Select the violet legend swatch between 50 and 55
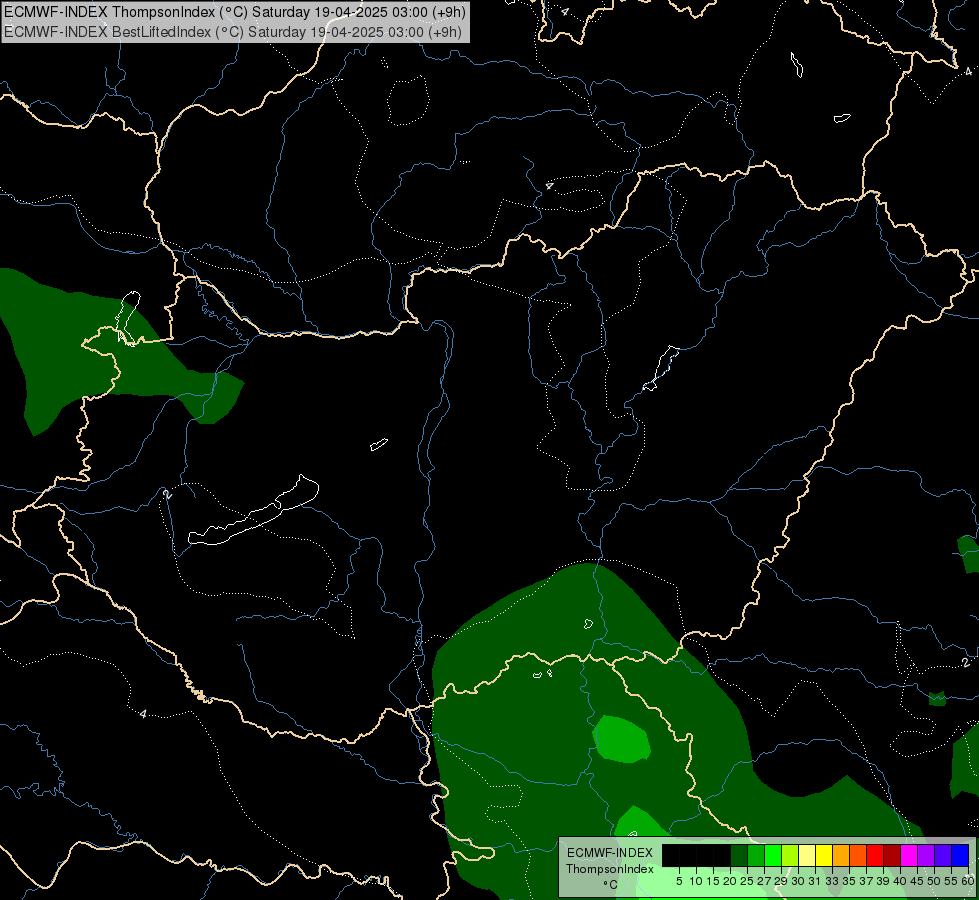 (x=943, y=855)
